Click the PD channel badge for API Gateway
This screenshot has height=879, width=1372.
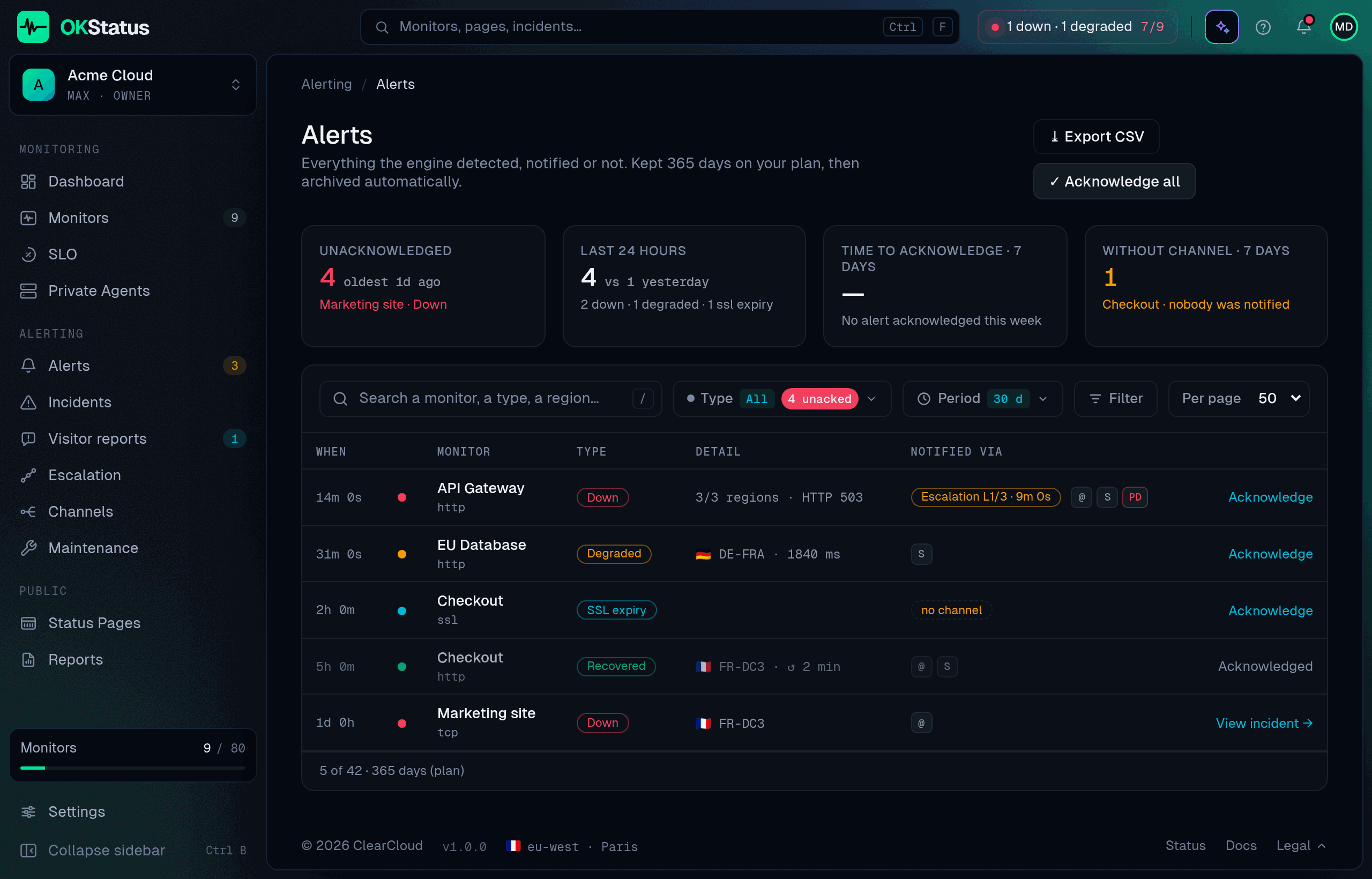coord(1135,497)
